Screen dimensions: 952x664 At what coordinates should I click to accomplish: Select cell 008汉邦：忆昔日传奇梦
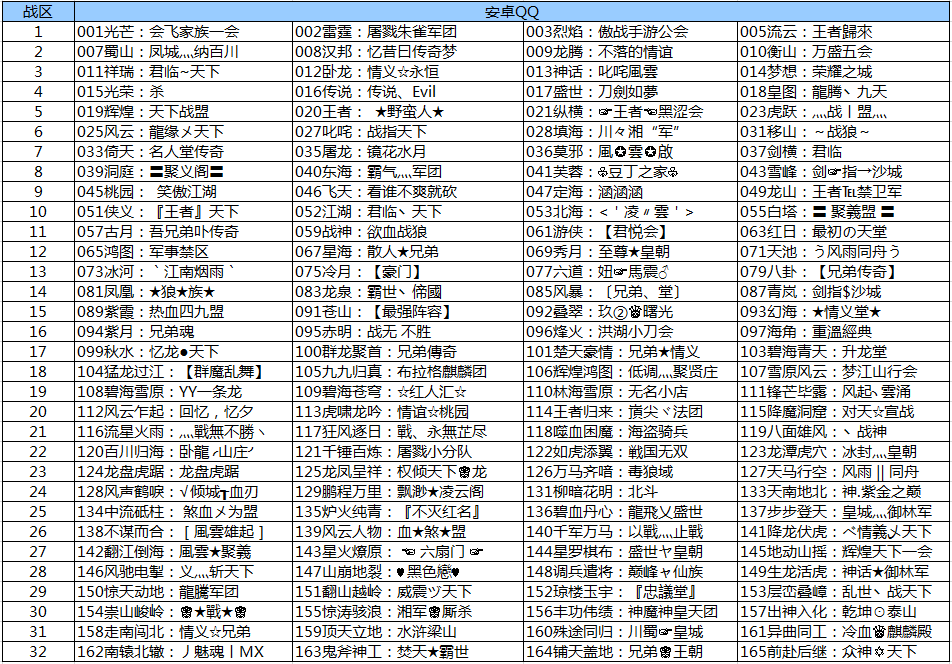(x=408, y=52)
